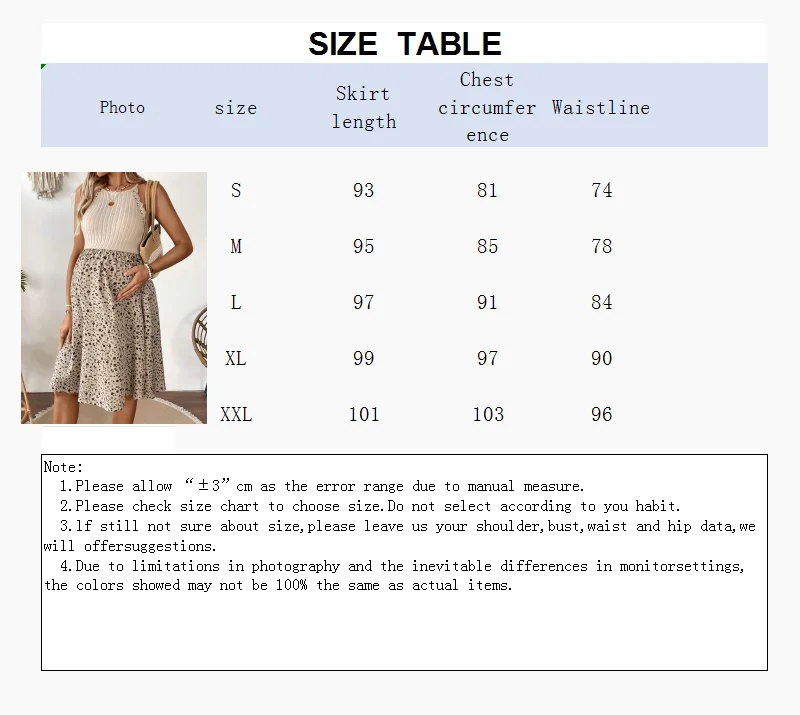Select size L row label

pos(236,302)
